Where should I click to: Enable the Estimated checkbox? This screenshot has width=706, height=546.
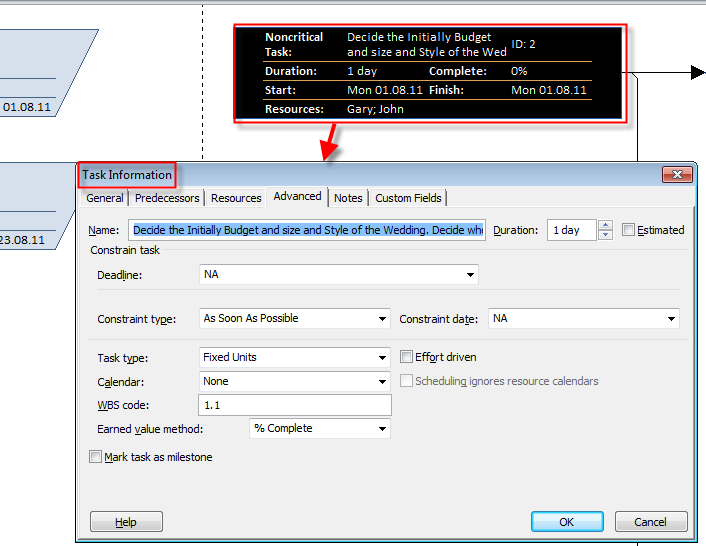(x=628, y=230)
